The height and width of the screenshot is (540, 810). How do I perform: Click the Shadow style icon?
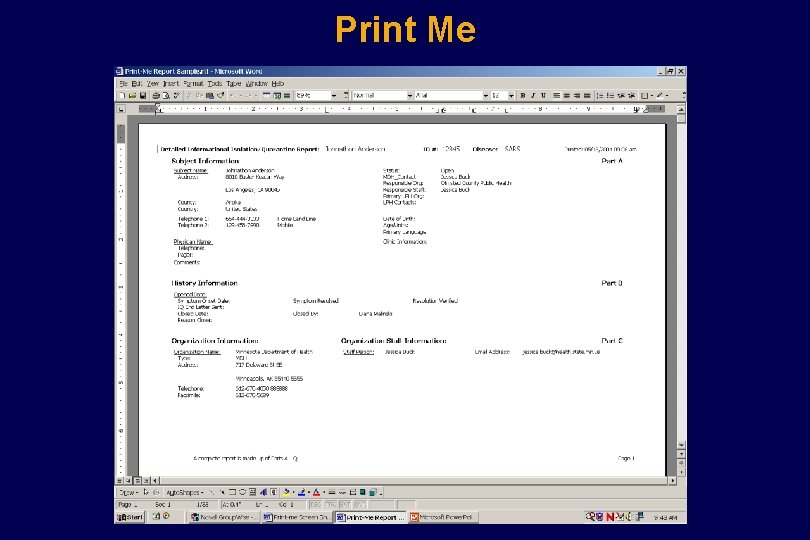pyautogui.click(x=363, y=492)
